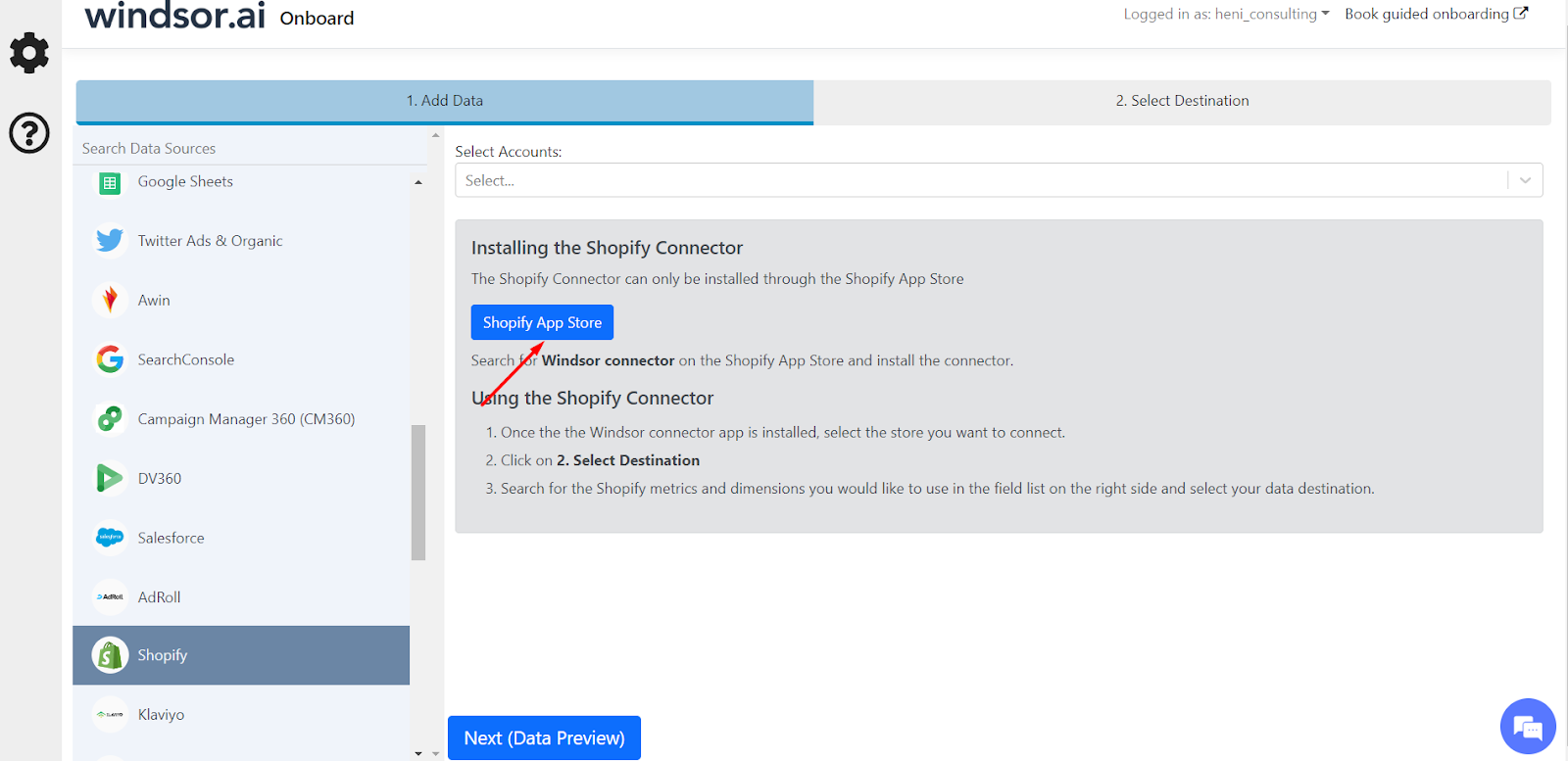
Task: Click the windsor.ai logo
Action: [x=175, y=16]
